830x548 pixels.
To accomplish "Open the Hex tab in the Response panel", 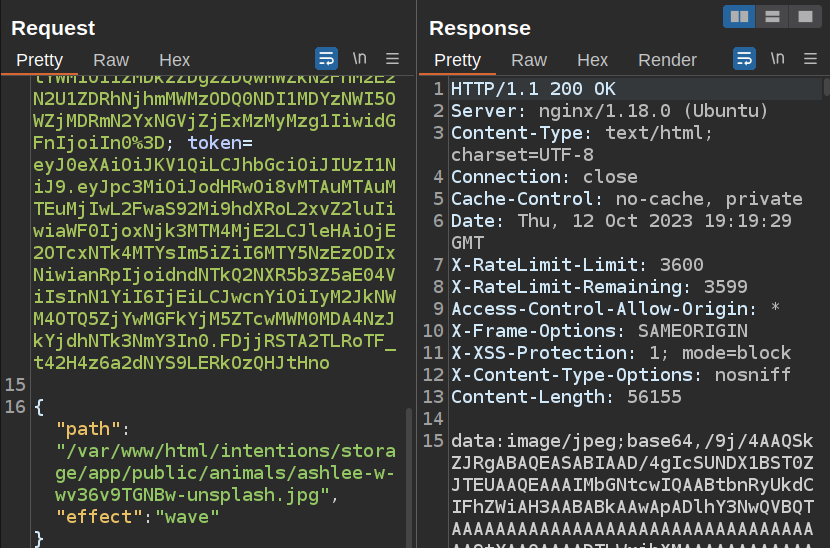I will coord(592,60).
